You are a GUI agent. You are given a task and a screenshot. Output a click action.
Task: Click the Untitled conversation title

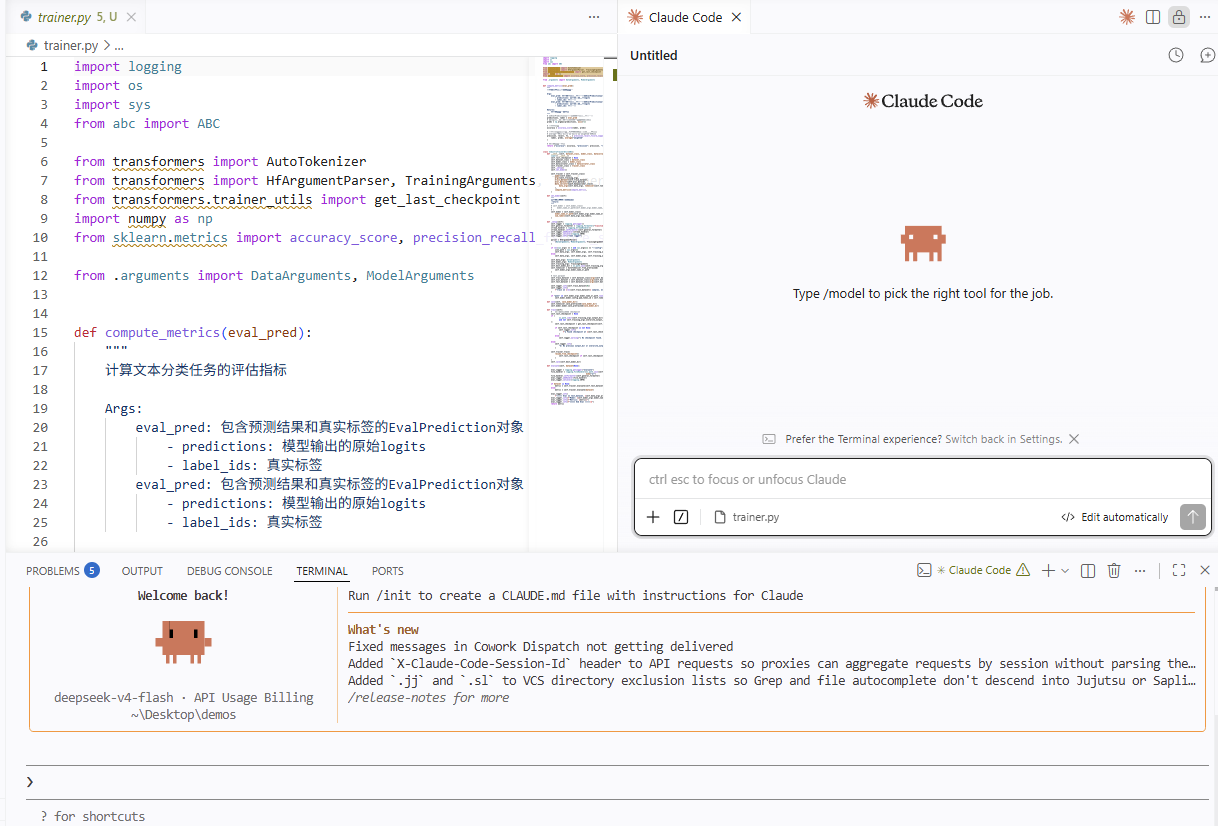654,56
